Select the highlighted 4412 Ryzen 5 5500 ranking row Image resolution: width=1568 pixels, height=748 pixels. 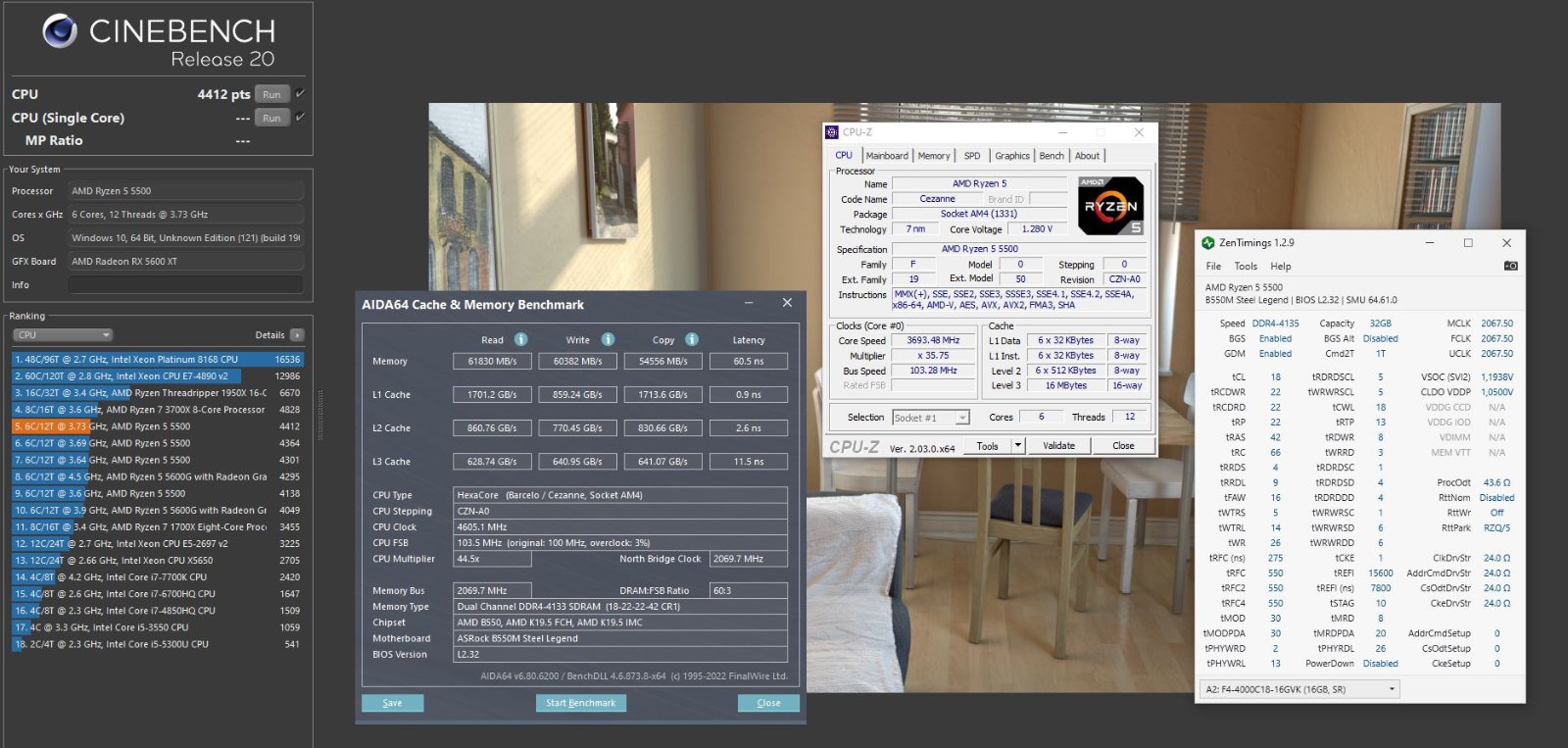pos(157,426)
